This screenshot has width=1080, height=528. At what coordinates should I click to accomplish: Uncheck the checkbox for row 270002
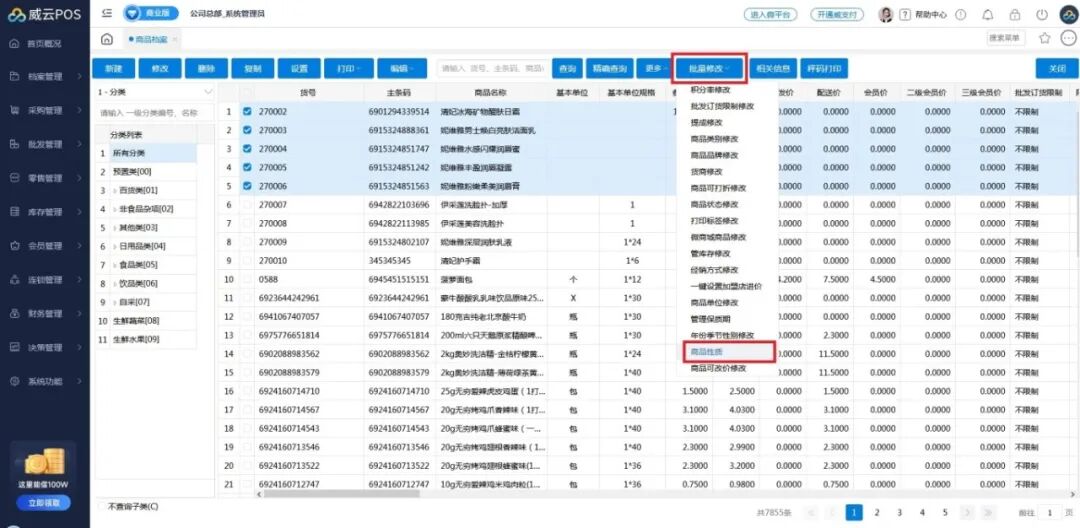247,112
